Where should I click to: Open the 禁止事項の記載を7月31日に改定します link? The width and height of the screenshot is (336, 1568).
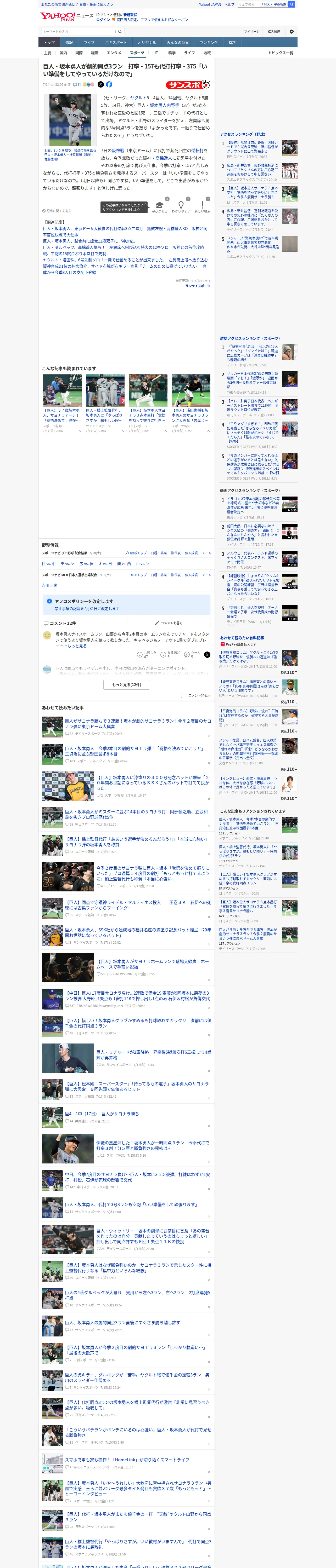pyautogui.click(x=87, y=609)
